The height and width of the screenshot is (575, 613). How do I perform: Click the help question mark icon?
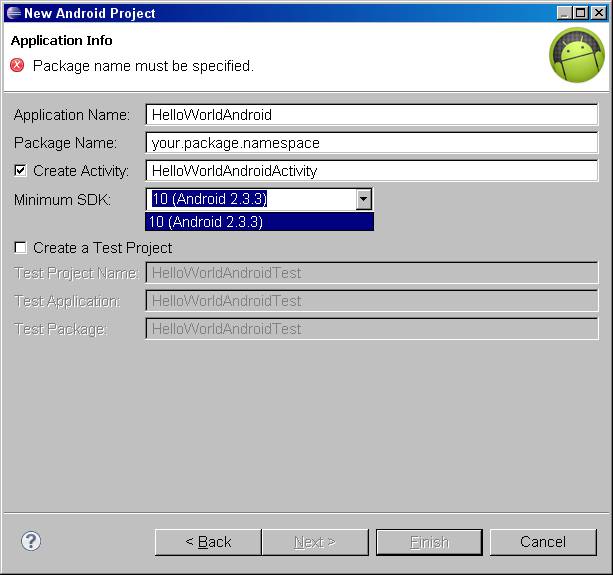pos(31,541)
